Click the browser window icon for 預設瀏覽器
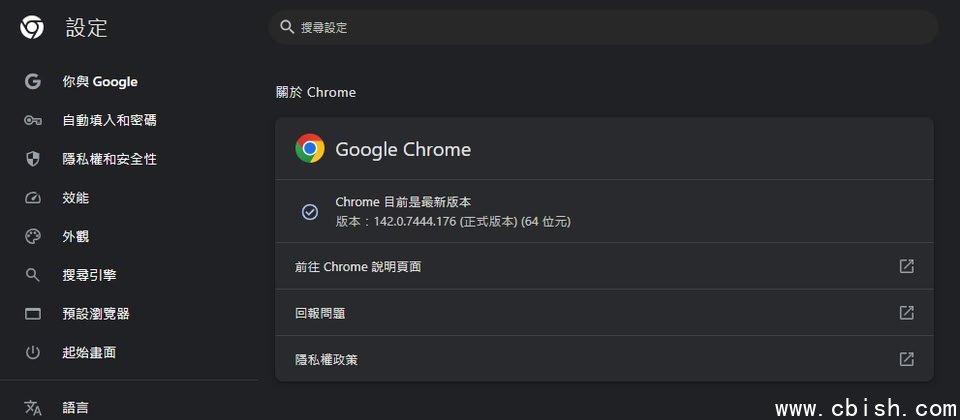 click(x=33, y=314)
